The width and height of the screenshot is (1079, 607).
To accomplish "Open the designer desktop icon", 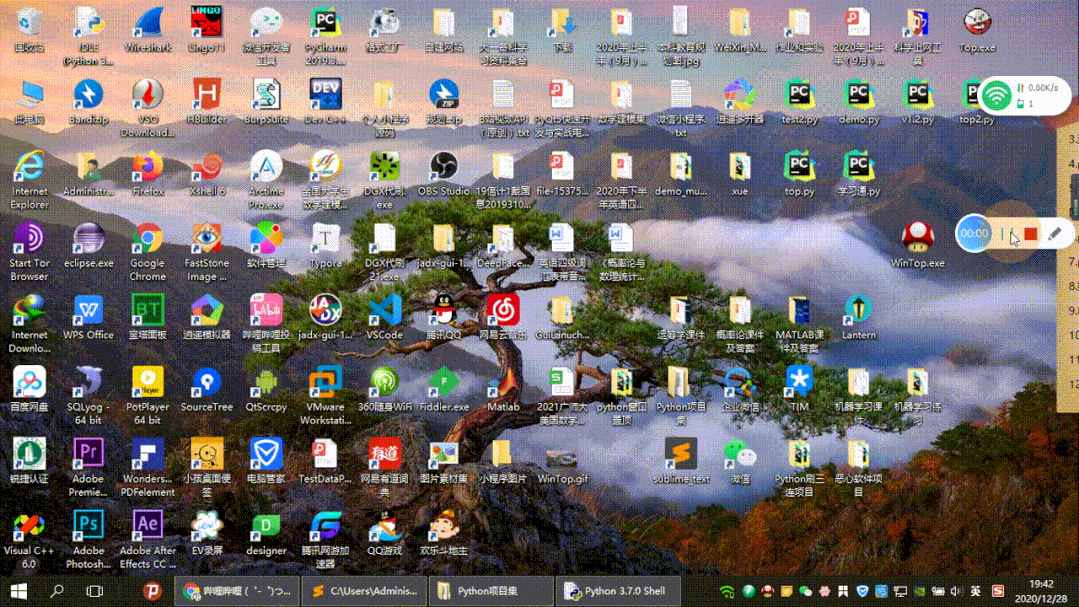I will 266,533.
